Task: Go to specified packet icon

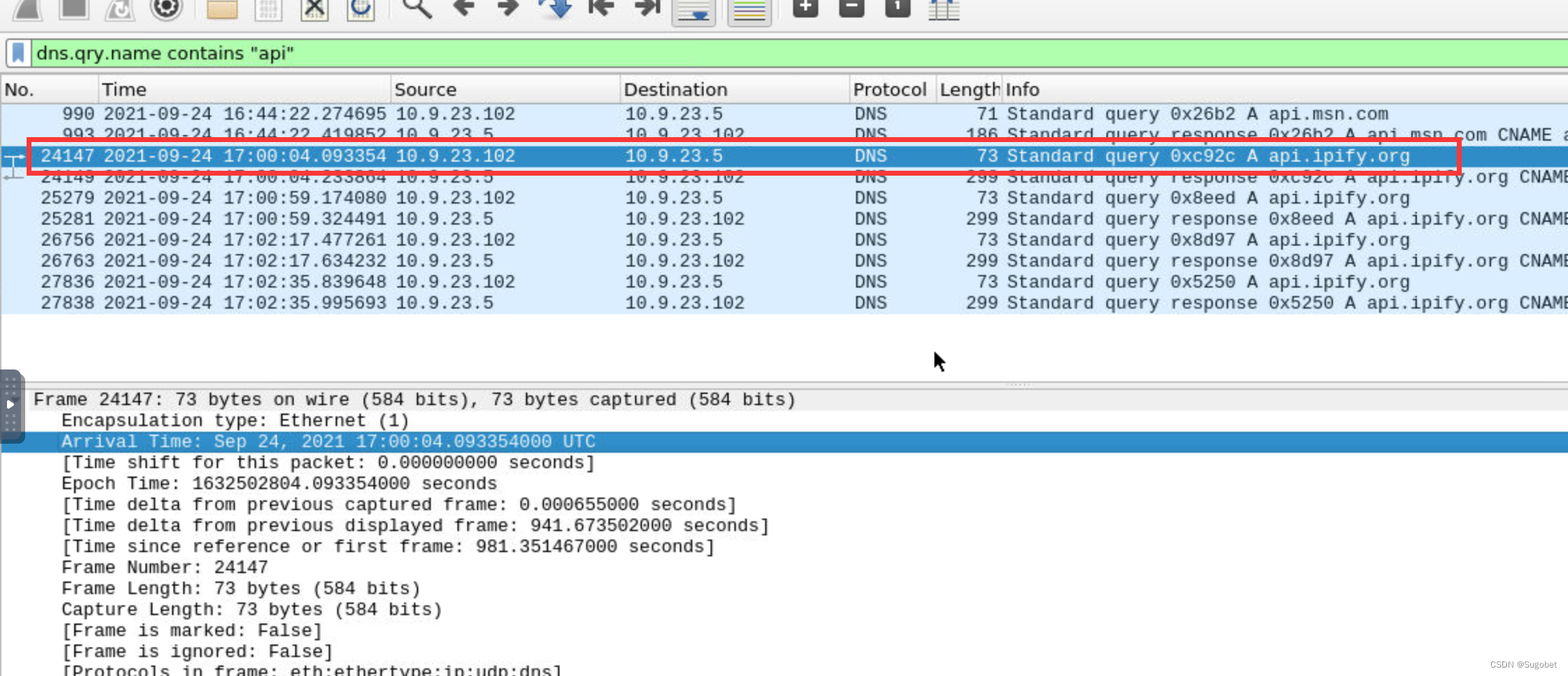Action: pyautogui.click(x=555, y=8)
